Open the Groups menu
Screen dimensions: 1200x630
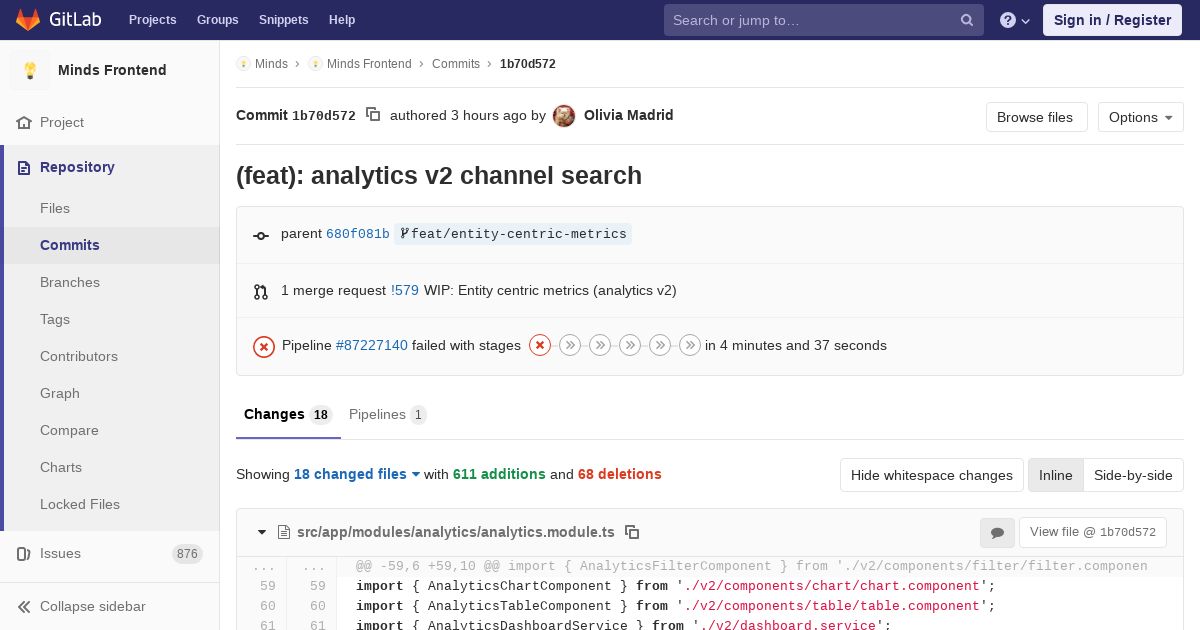click(218, 20)
